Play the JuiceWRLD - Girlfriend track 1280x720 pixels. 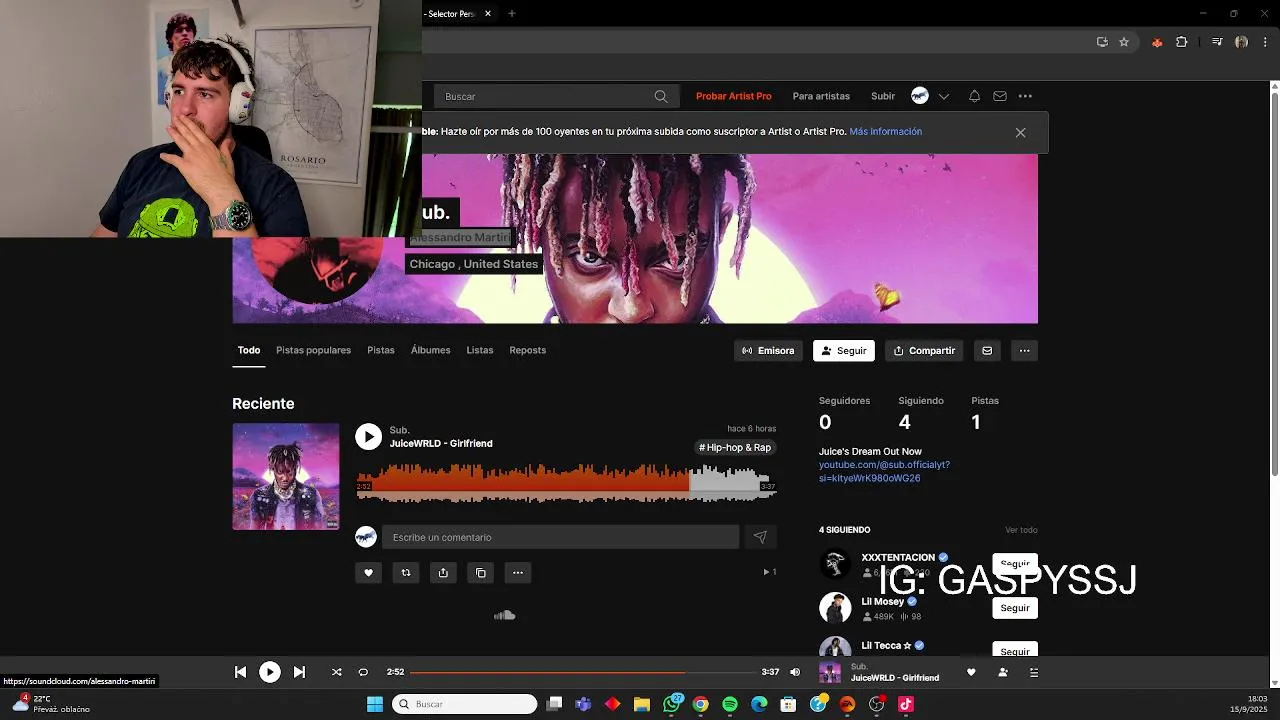[x=369, y=437]
